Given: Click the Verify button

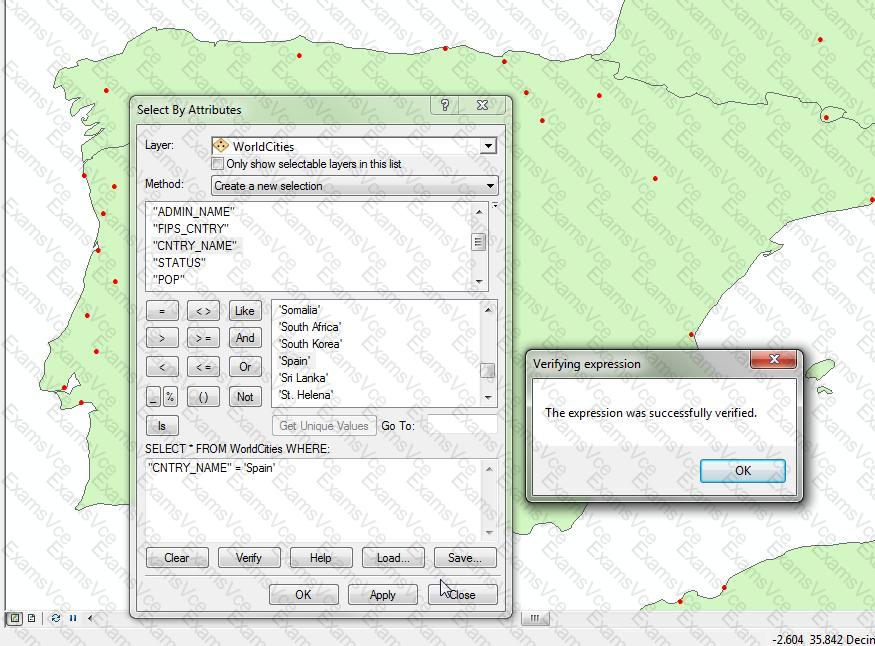Looking at the screenshot, I should click(x=248, y=558).
